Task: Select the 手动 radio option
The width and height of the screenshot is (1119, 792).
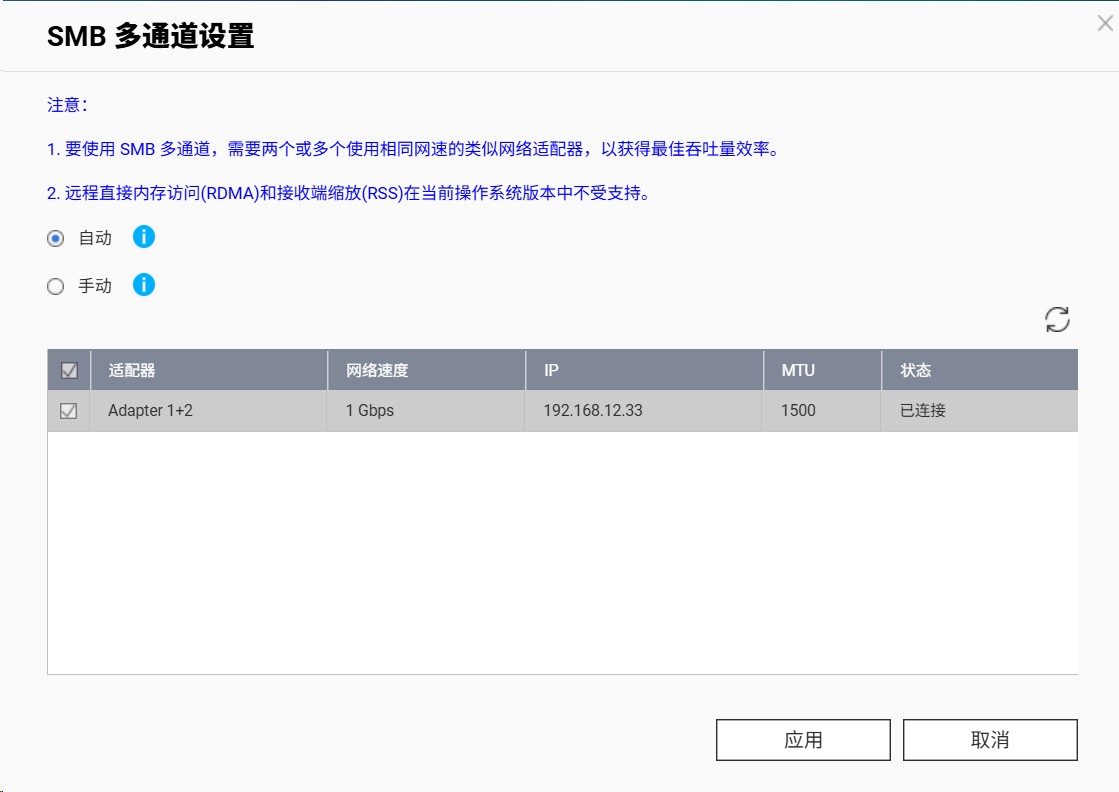Action: click(56, 286)
